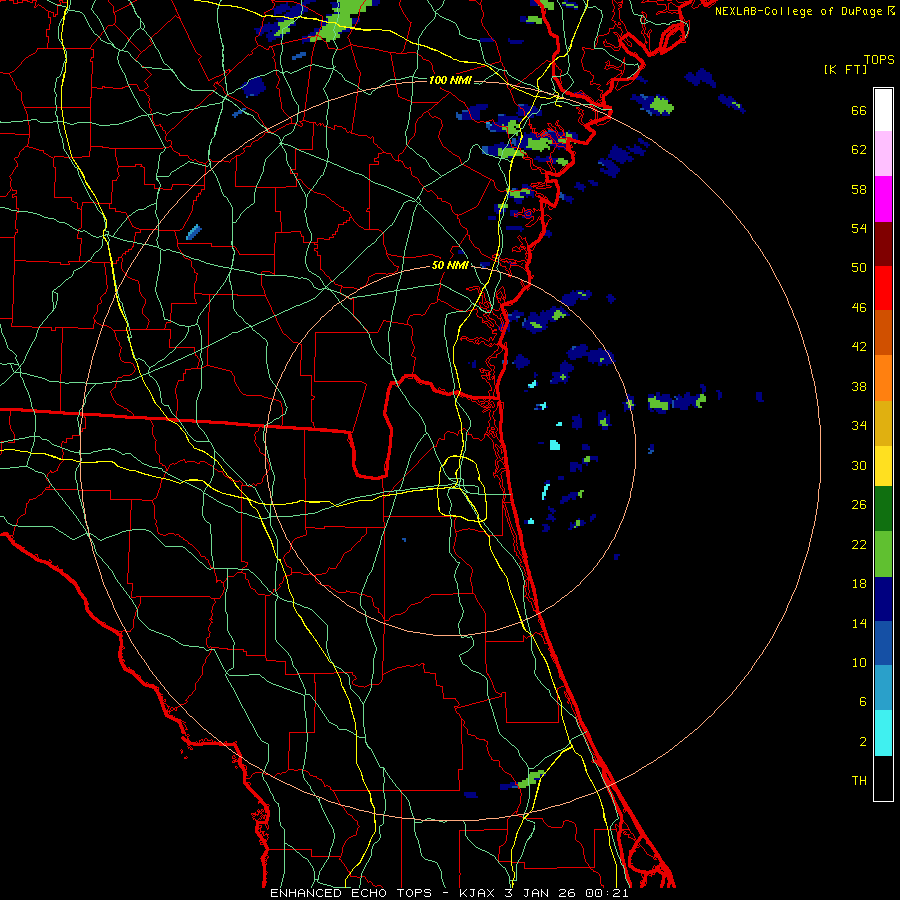This screenshot has width=900, height=900.
Task: Click the white 66 K FT color swatch
Action: [x=883, y=110]
